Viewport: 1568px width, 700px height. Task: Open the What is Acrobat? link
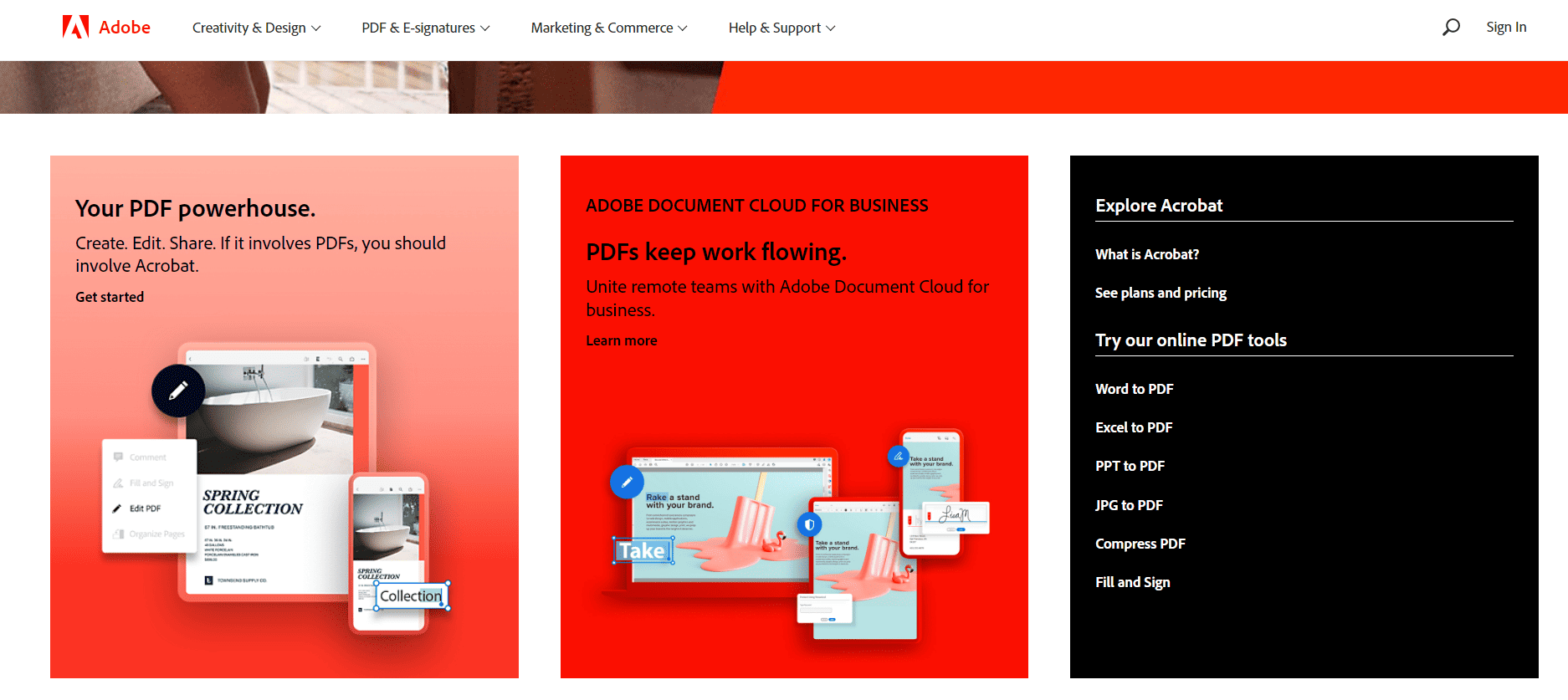tap(1147, 254)
